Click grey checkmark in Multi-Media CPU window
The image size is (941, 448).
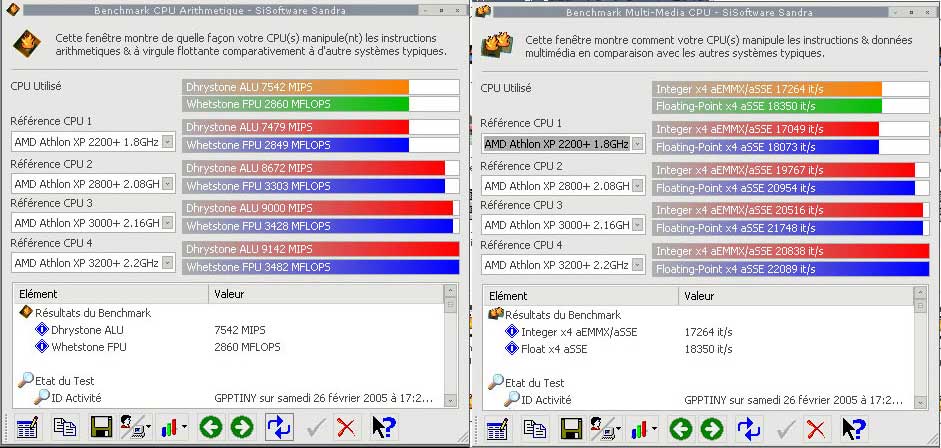click(786, 429)
